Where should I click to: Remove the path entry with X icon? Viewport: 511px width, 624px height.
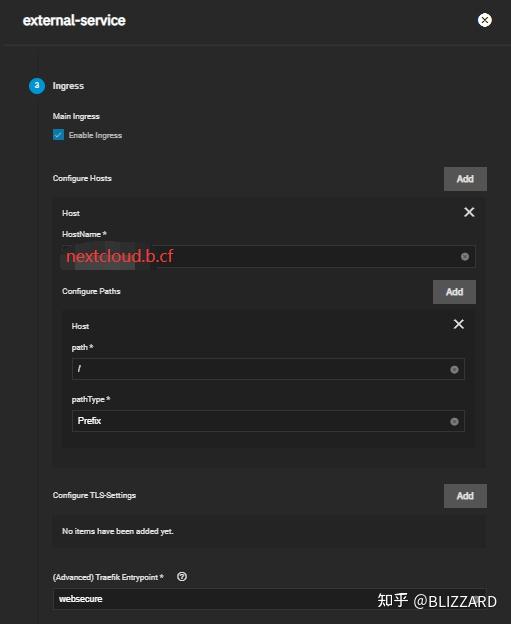coord(458,324)
